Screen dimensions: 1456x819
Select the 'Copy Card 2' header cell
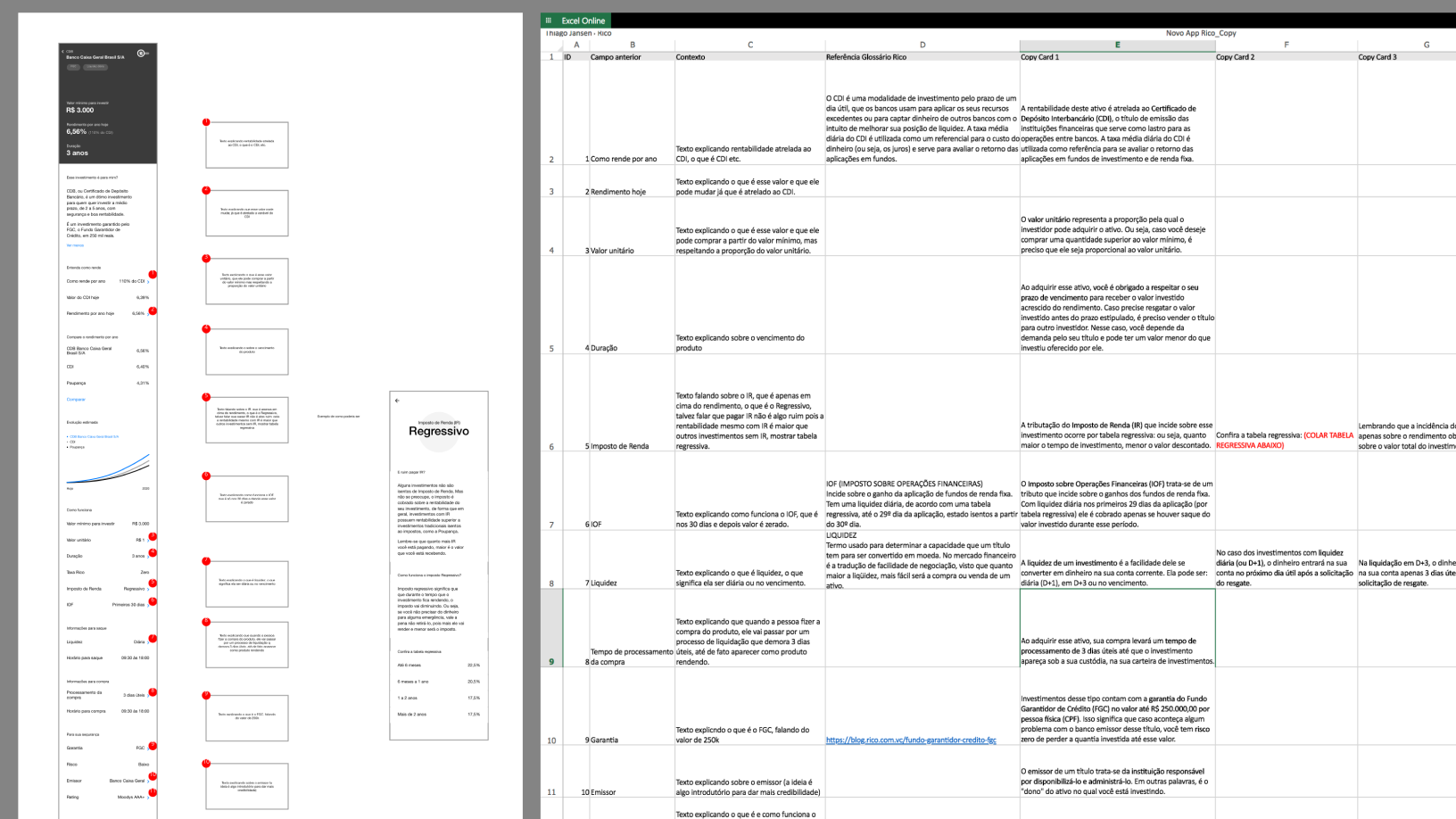[x=1286, y=56]
